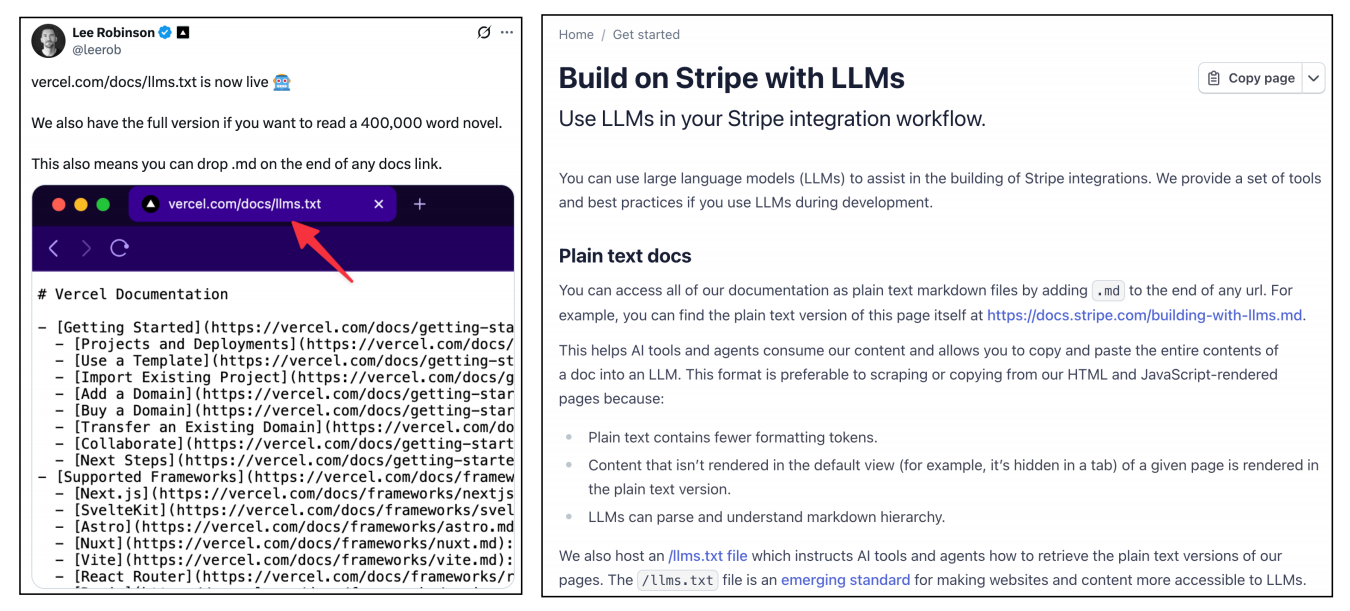Click the '[Projects and Deployments]' line
Image resolution: width=1350 pixels, height=611 pixels.
point(284,344)
